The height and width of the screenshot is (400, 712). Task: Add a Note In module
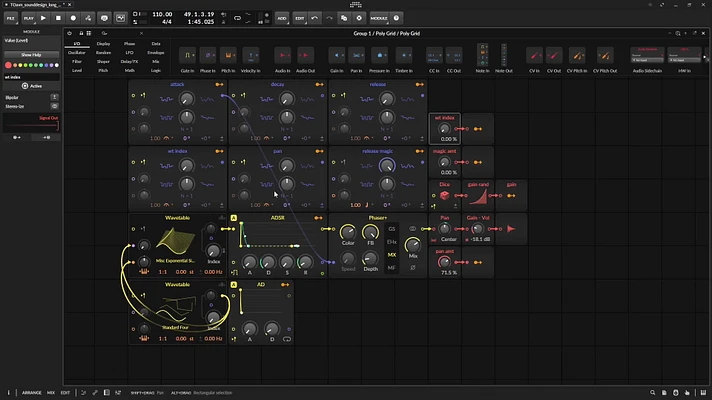coord(483,55)
